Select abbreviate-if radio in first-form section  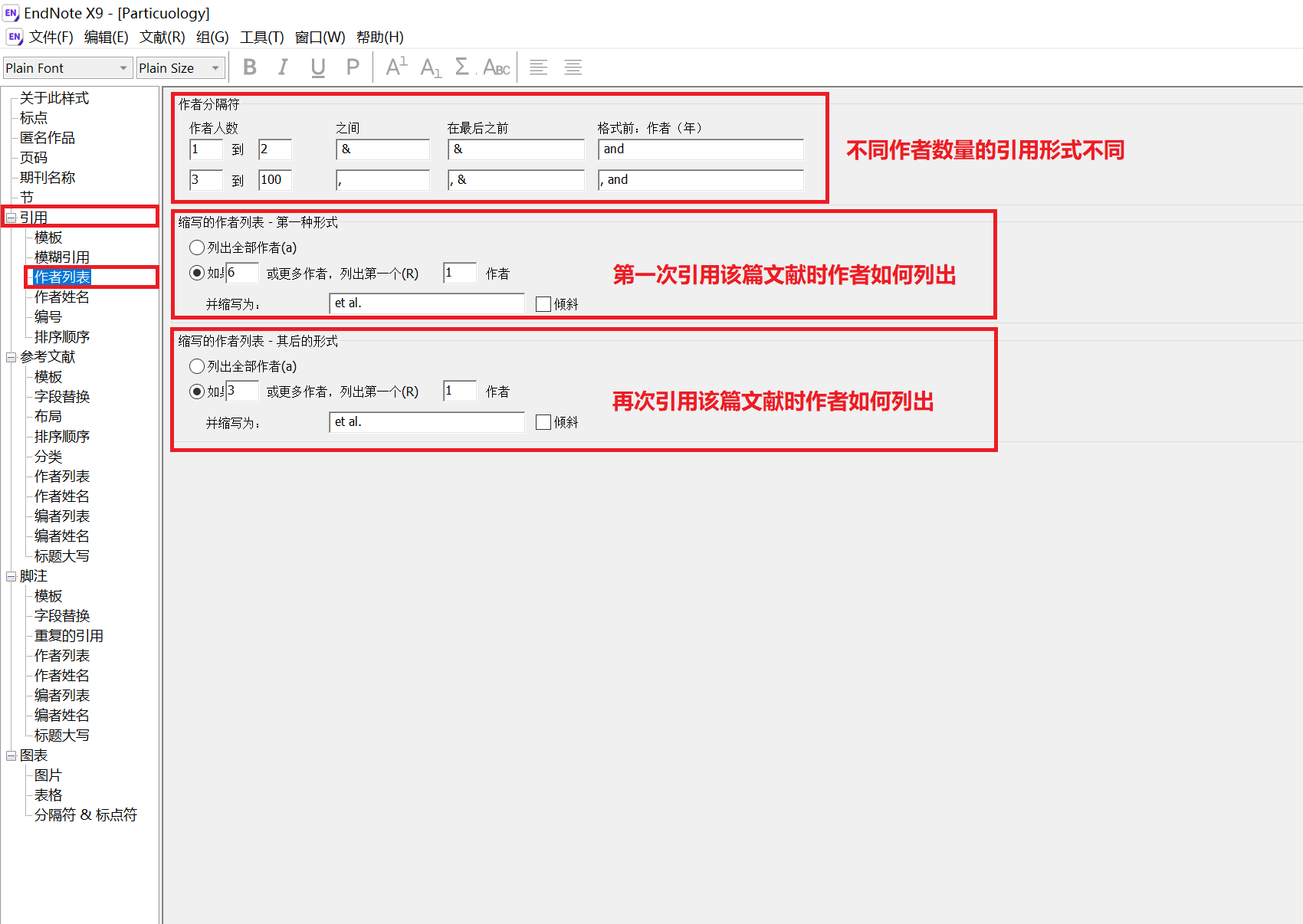tap(197, 273)
